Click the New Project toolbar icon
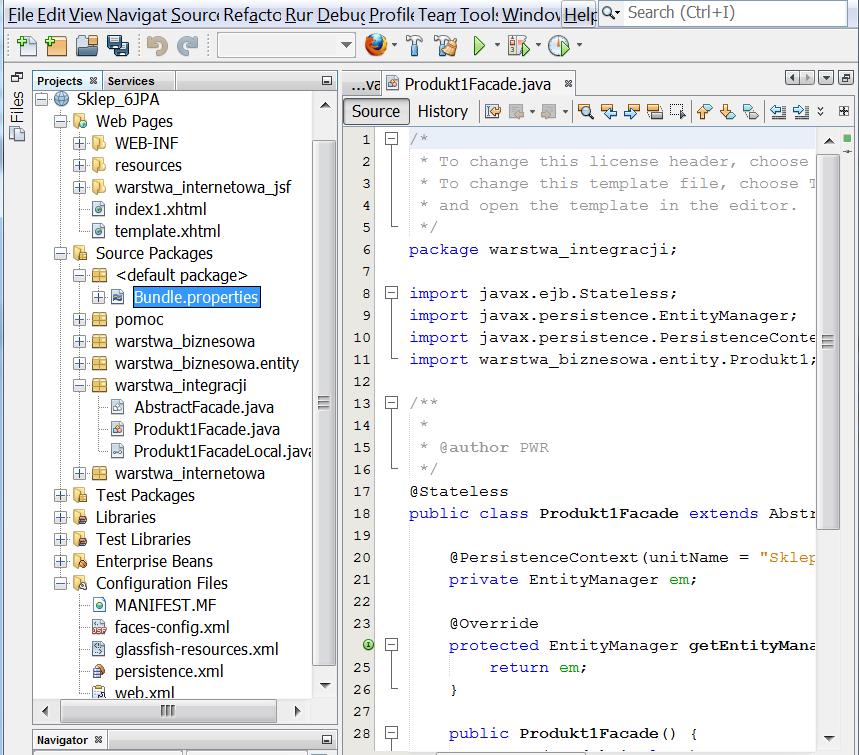This screenshot has height=755, width=859. pyautogui.click(x=55, y=46)
